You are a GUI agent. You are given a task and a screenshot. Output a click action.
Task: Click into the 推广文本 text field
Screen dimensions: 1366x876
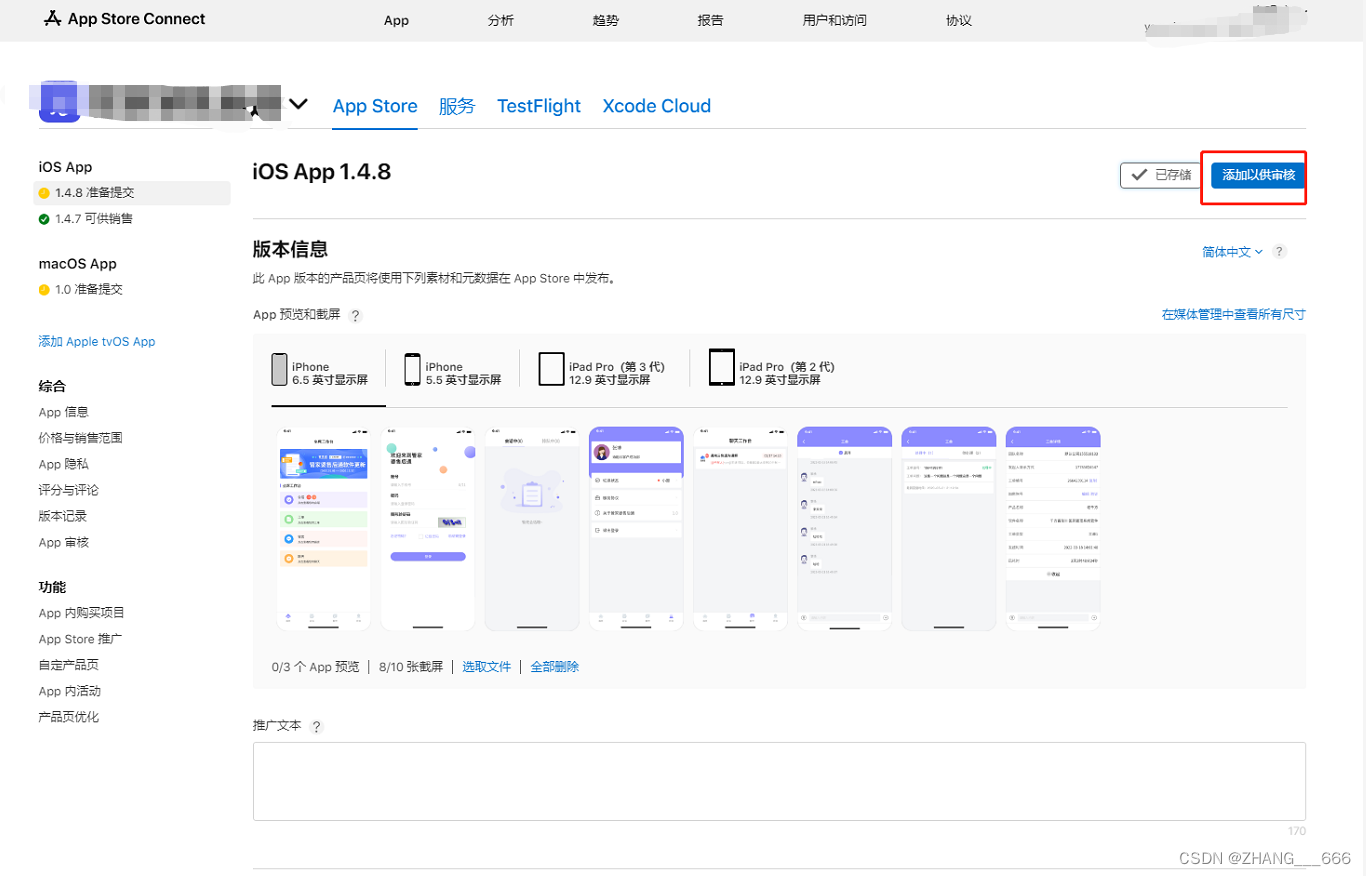coord(779,781)
